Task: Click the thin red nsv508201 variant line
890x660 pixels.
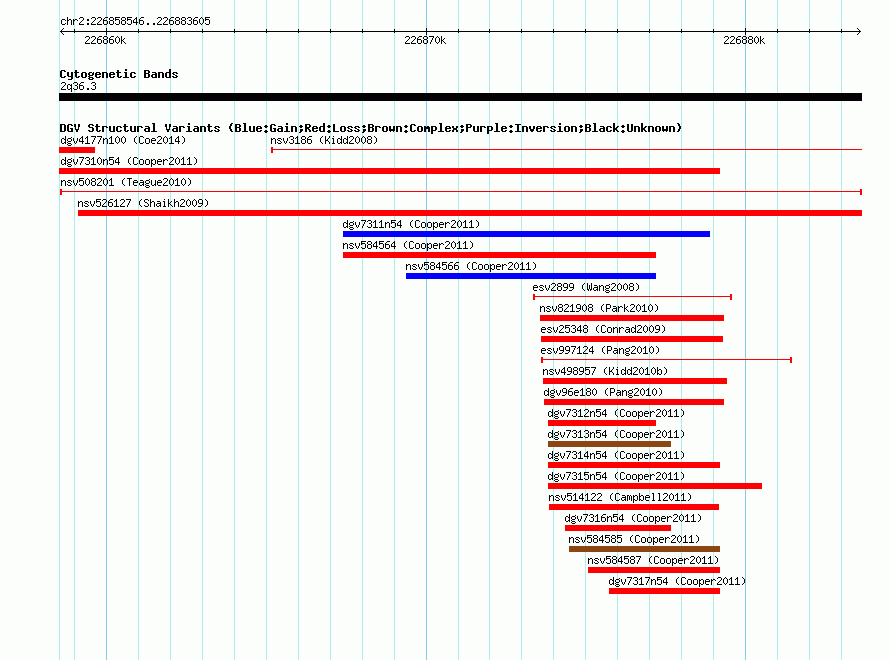Action: click(461, 192)
